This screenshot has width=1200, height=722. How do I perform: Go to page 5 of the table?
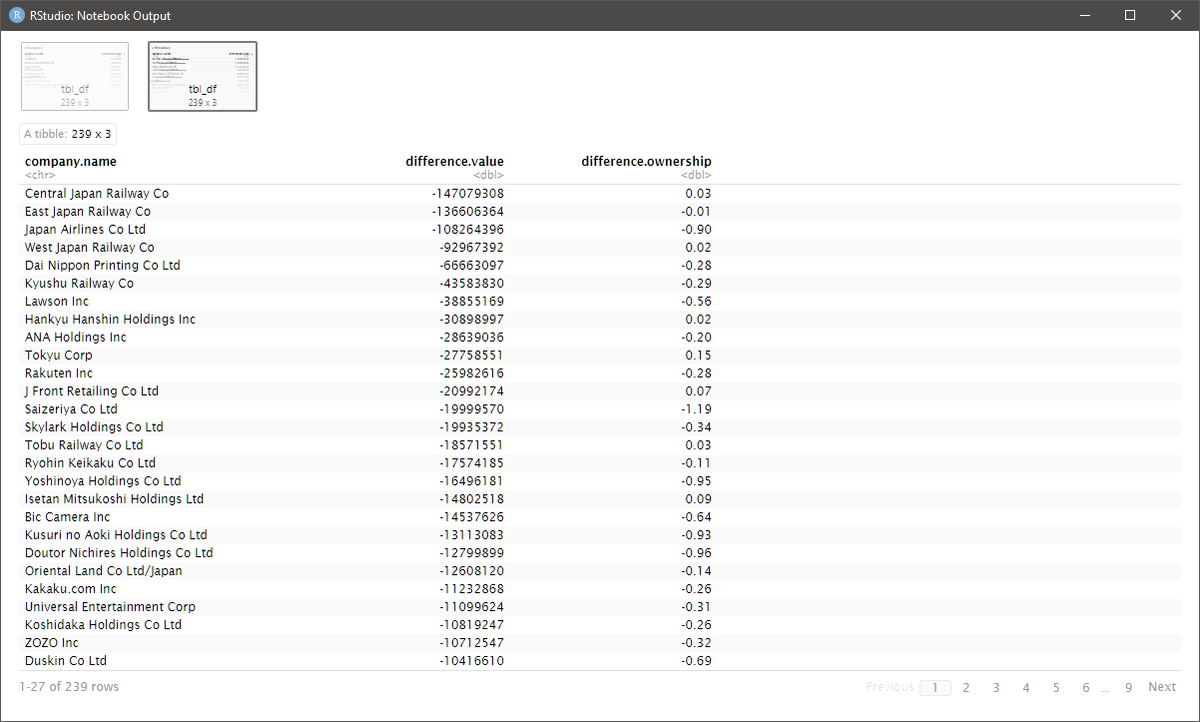pyautogui.click(x=1056, y=687)
